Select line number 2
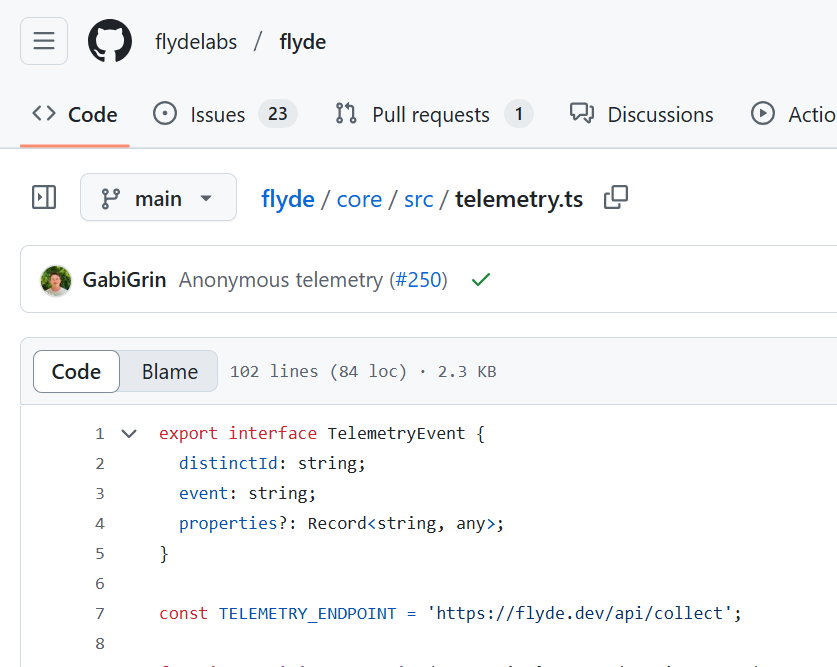 [x=100, y=463]
